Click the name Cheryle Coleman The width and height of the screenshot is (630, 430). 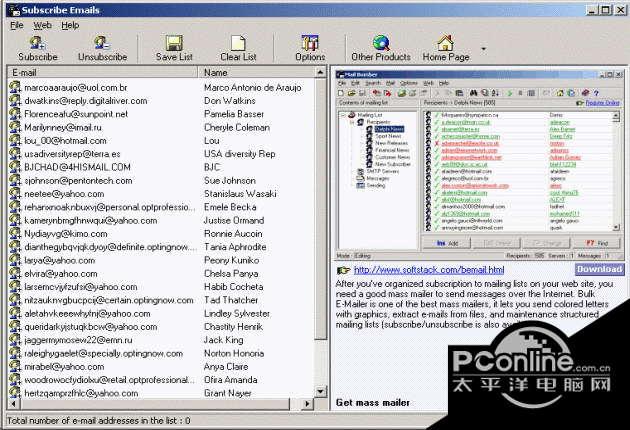pyautogui.click(x=237, y=127)
